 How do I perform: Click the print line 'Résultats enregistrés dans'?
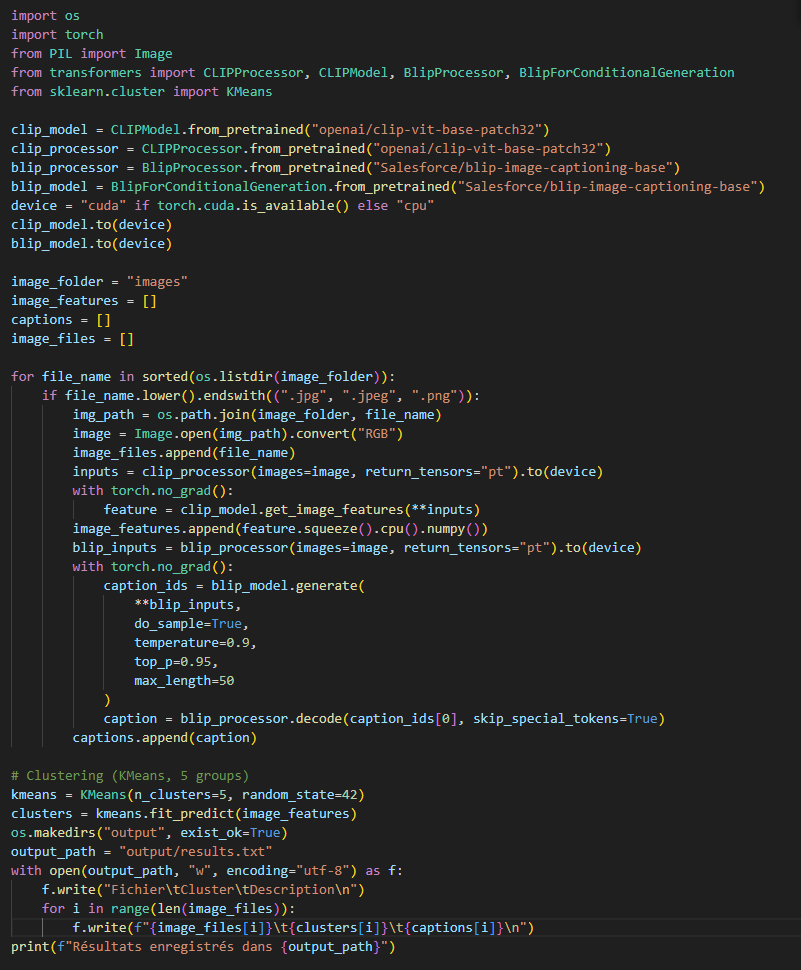tap(203, 947)
